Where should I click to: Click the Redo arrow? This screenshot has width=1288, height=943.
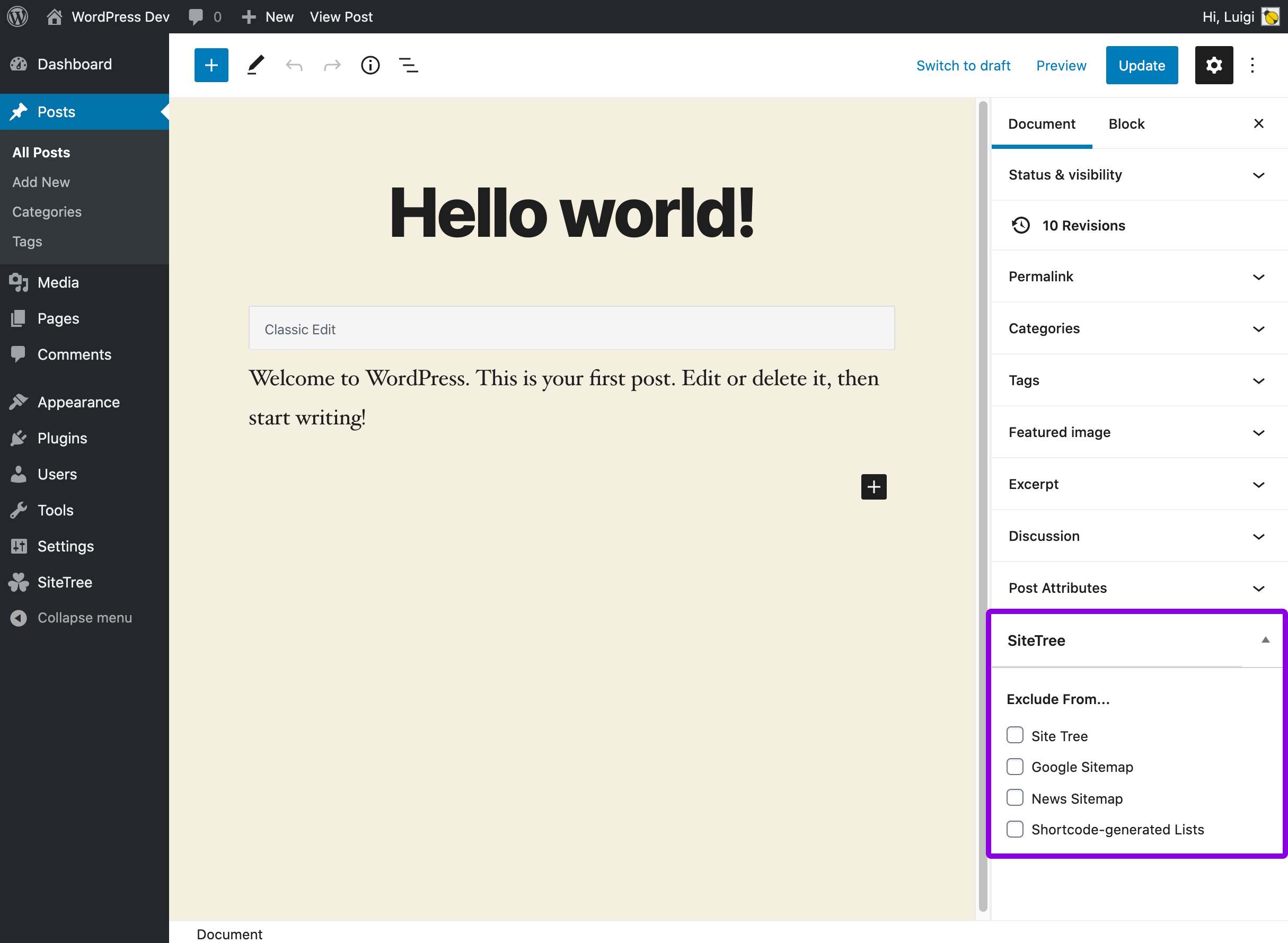(332, 65)
